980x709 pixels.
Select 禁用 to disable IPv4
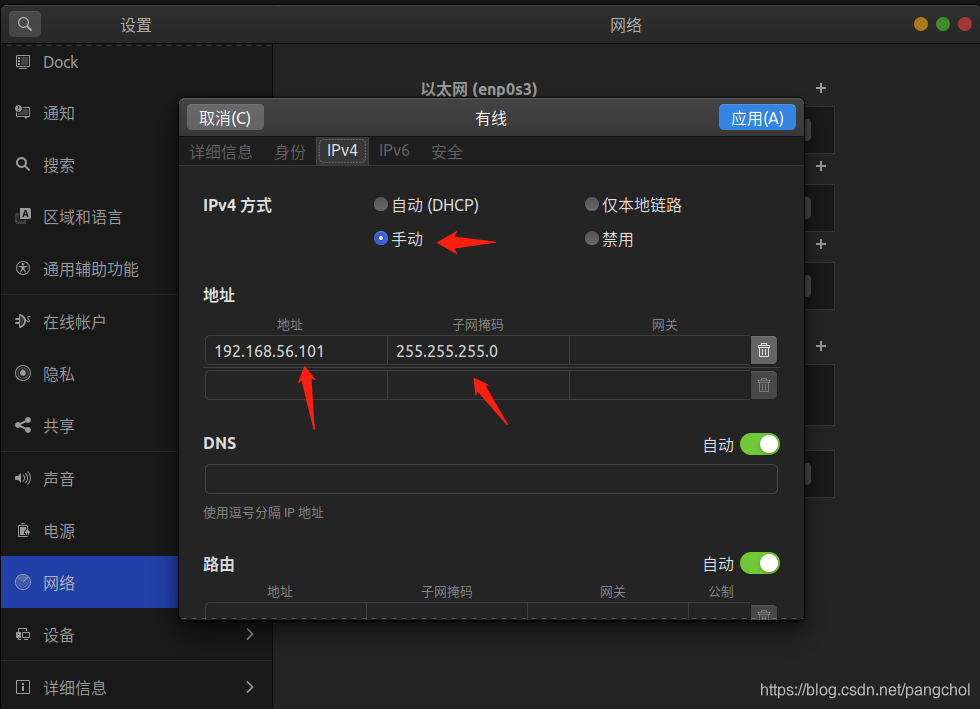pyautogui.click(x=591, y=238)
